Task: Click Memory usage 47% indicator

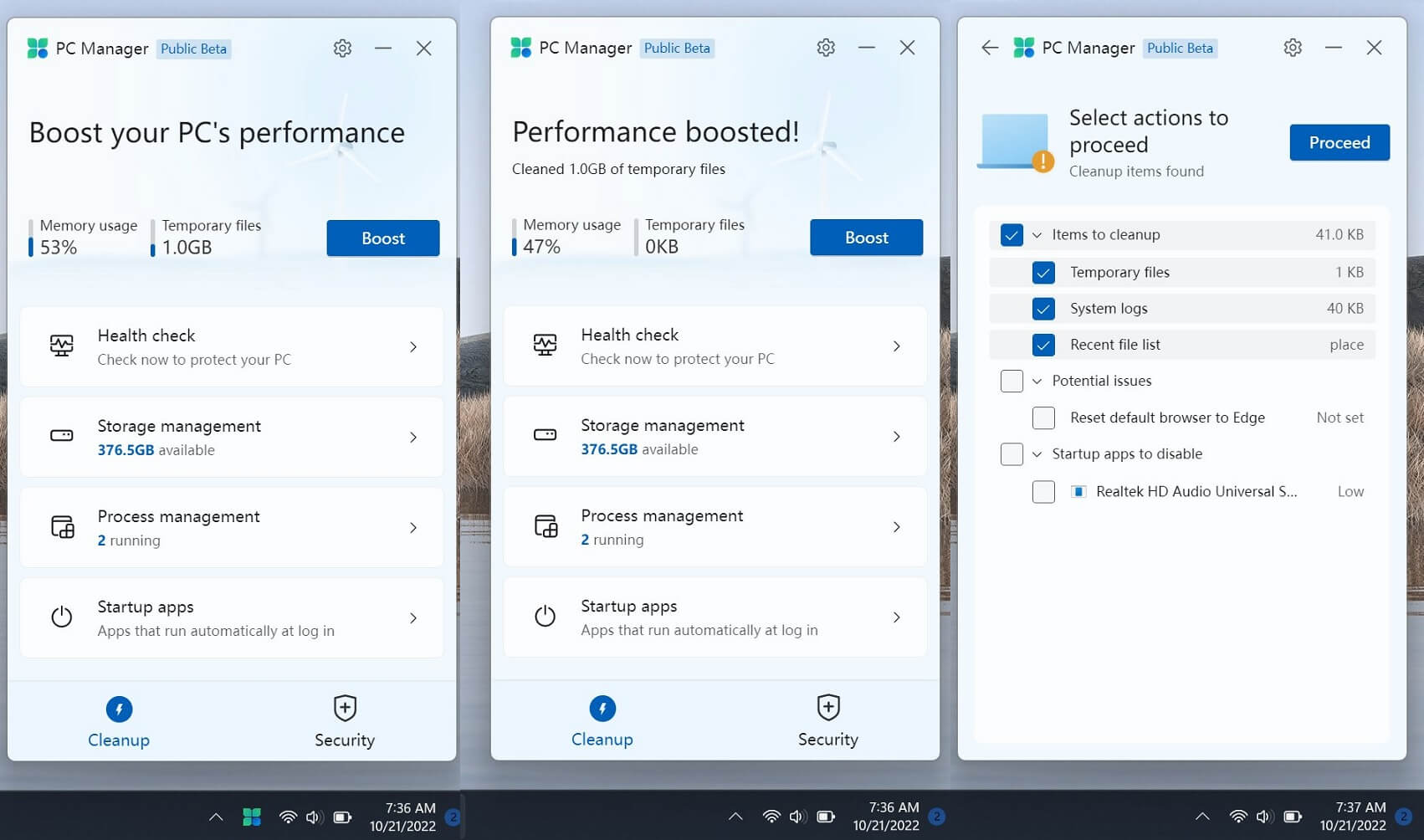Action: tap(566, 236)
